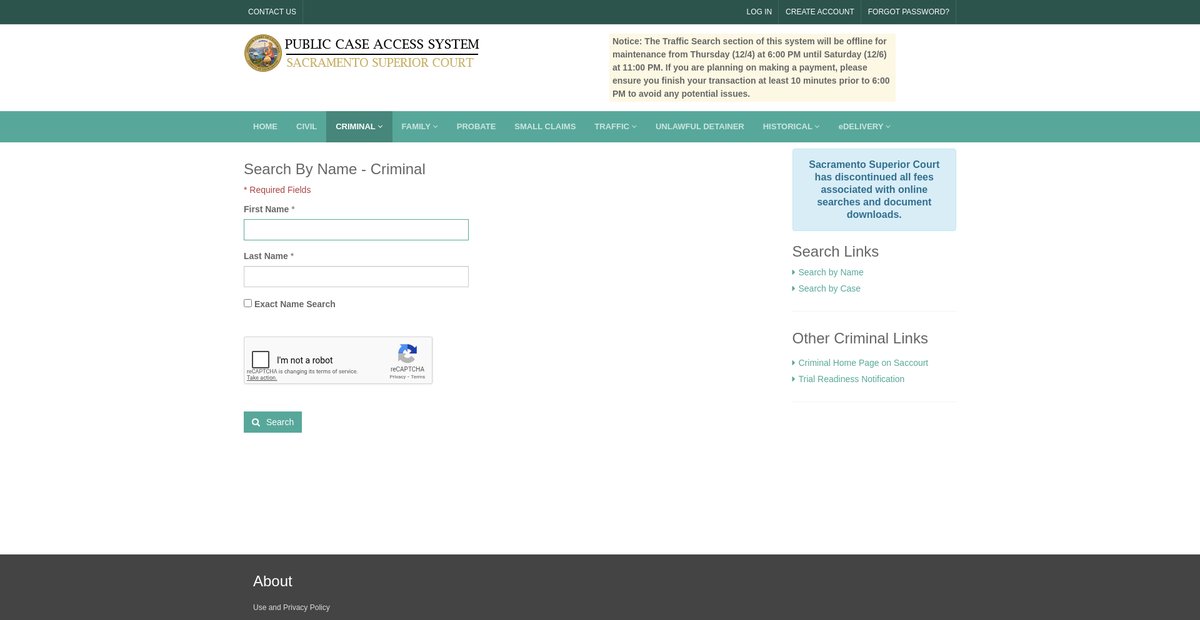Click the reCAPTCHA Take action link
The height and width of the screenshot is (620, 1200).
click(x=261, y=378)
